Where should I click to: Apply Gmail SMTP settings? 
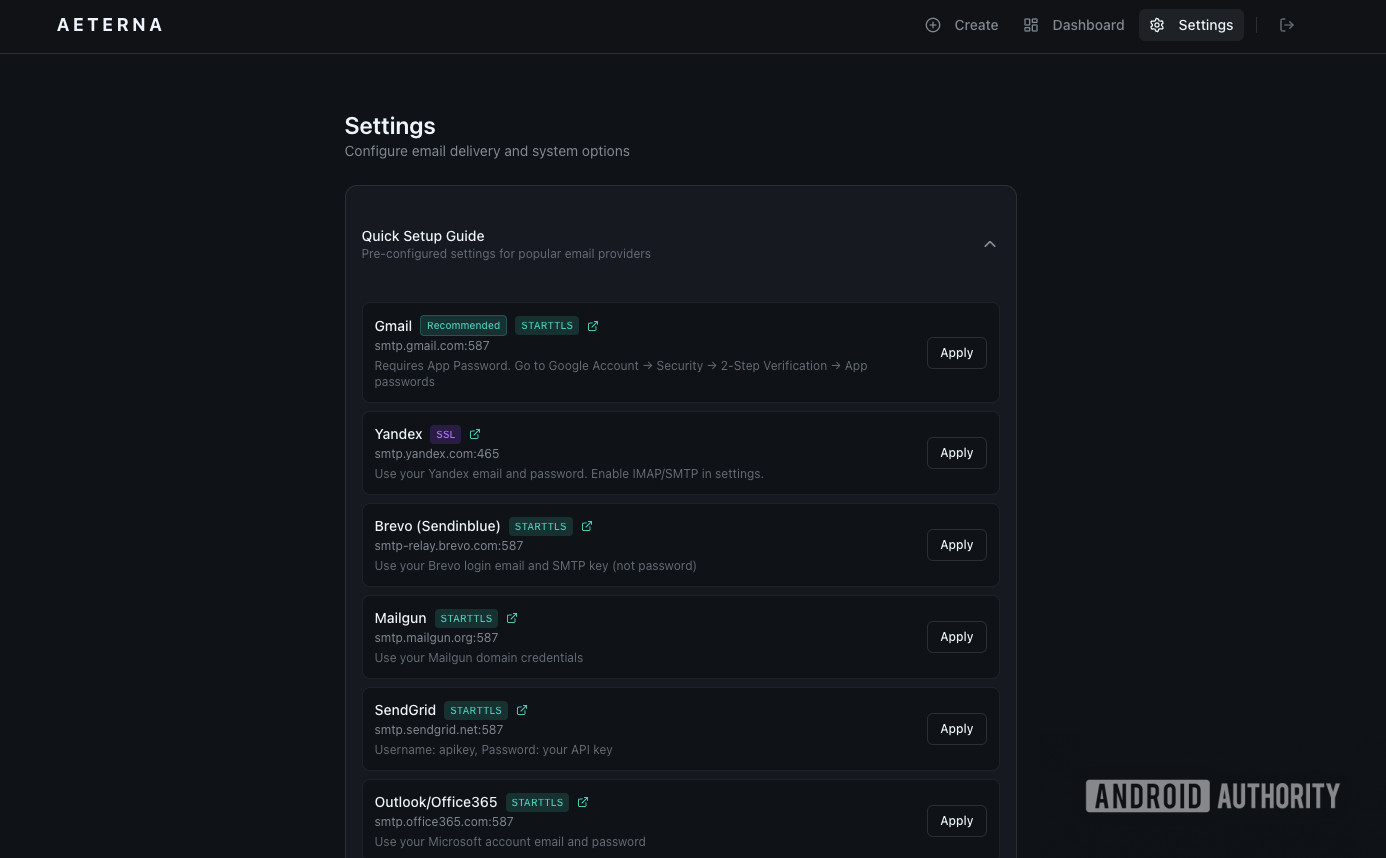(x=956, y=353)
